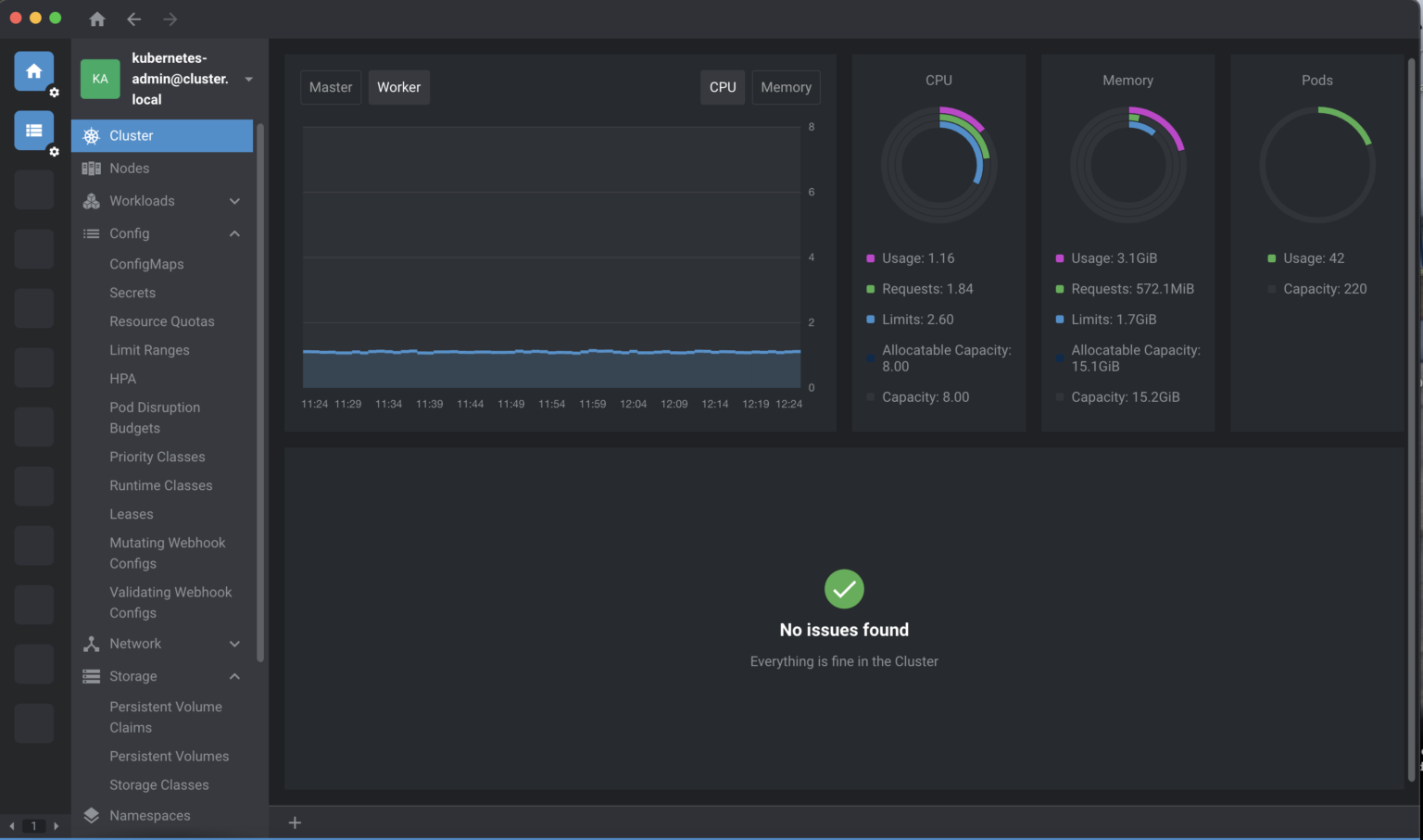Click the home icon in top navigation bar

(97, 19)
